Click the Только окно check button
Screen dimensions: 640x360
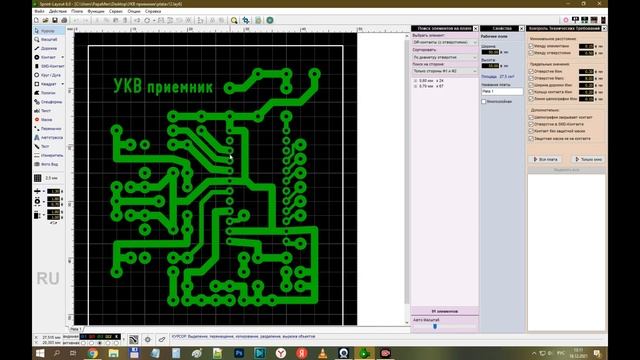588,159
